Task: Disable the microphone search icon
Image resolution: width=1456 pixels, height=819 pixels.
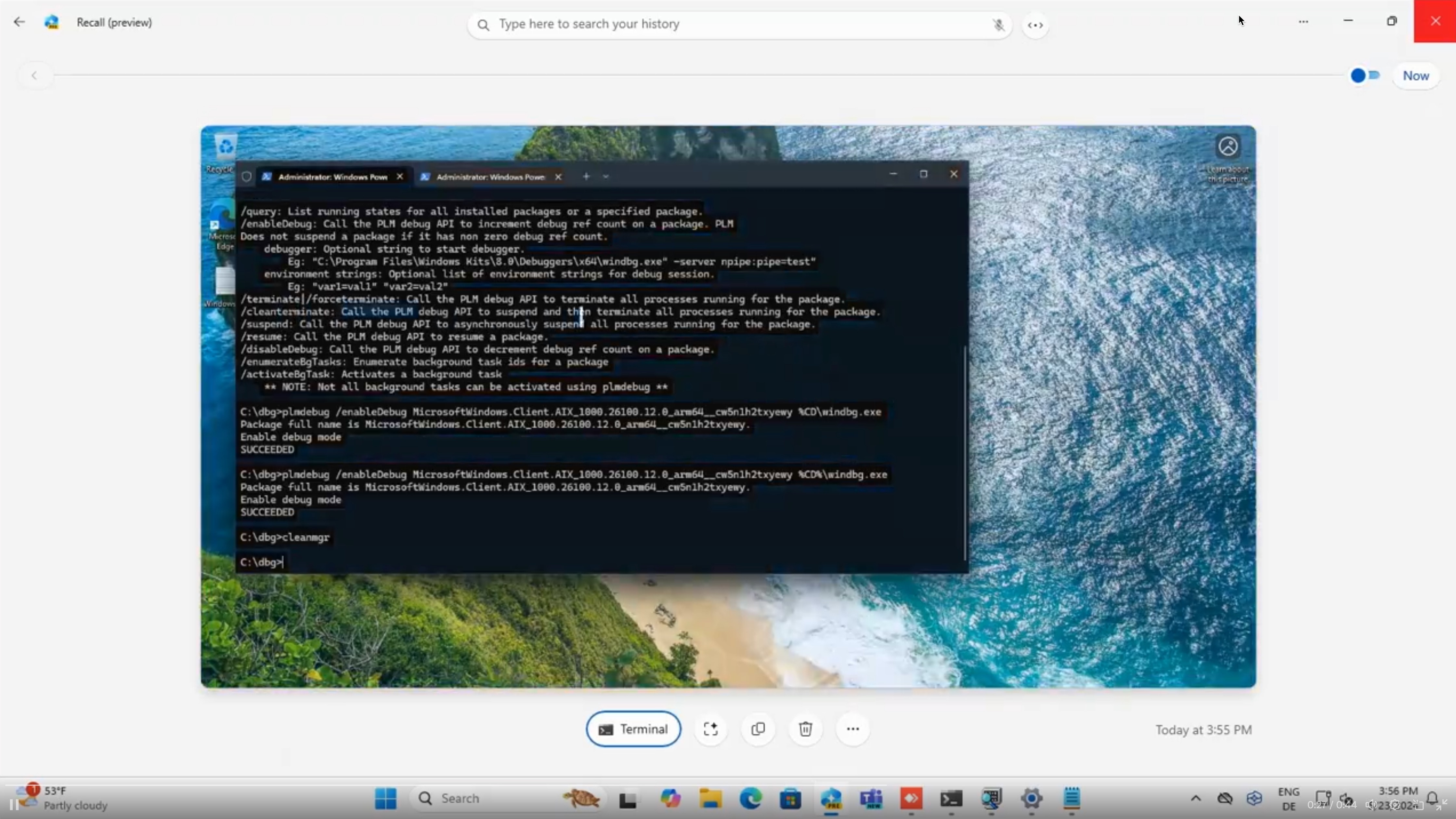Action: (998, 25)
